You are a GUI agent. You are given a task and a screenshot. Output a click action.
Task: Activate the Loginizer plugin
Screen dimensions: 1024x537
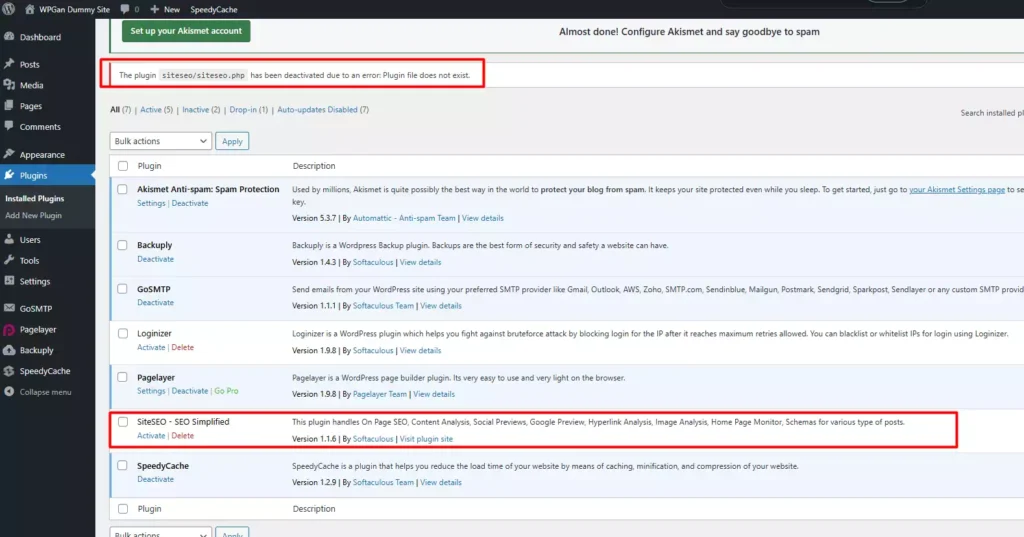click(x=151, y=348)
